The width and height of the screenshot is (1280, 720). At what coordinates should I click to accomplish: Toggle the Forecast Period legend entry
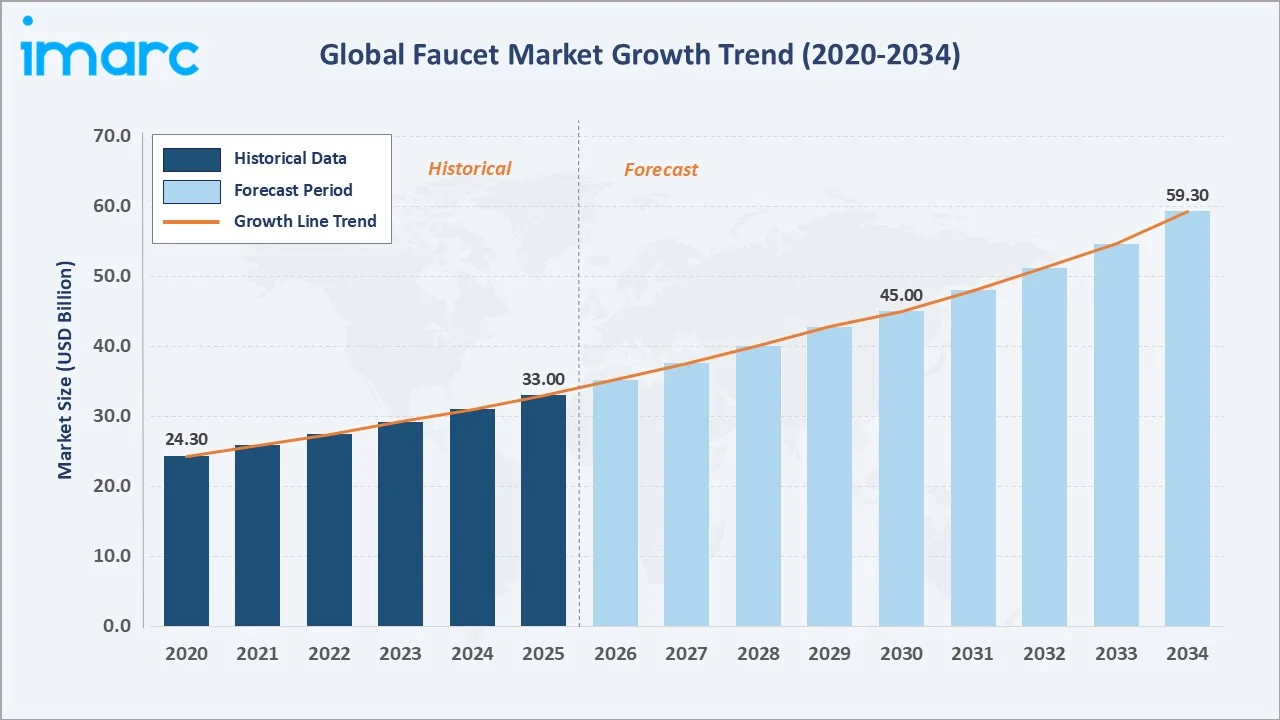point(293,190)
